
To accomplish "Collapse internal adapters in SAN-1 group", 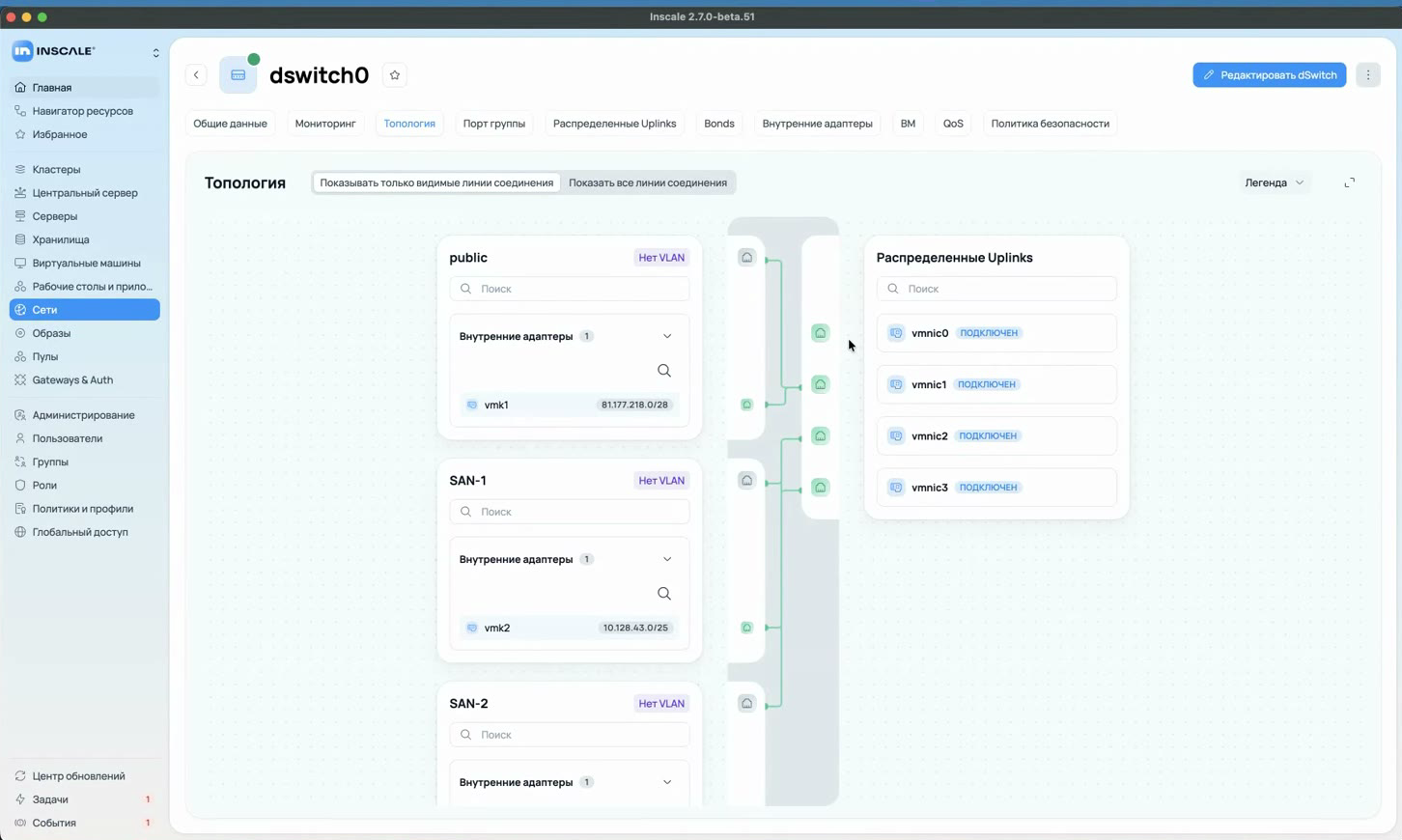I will 667,560.
